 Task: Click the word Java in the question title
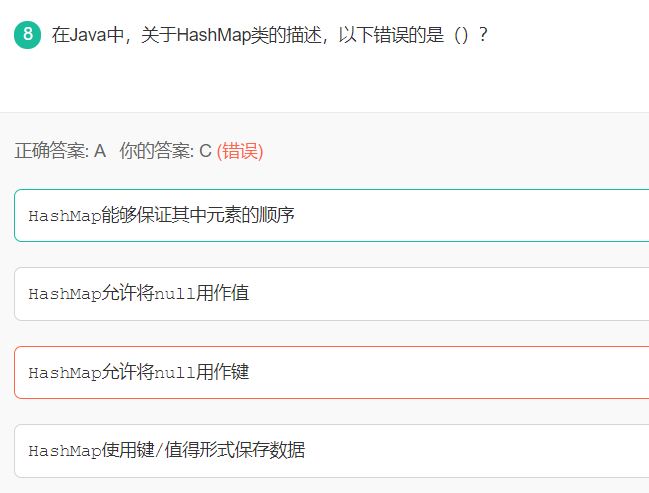(x=87, y=35)
